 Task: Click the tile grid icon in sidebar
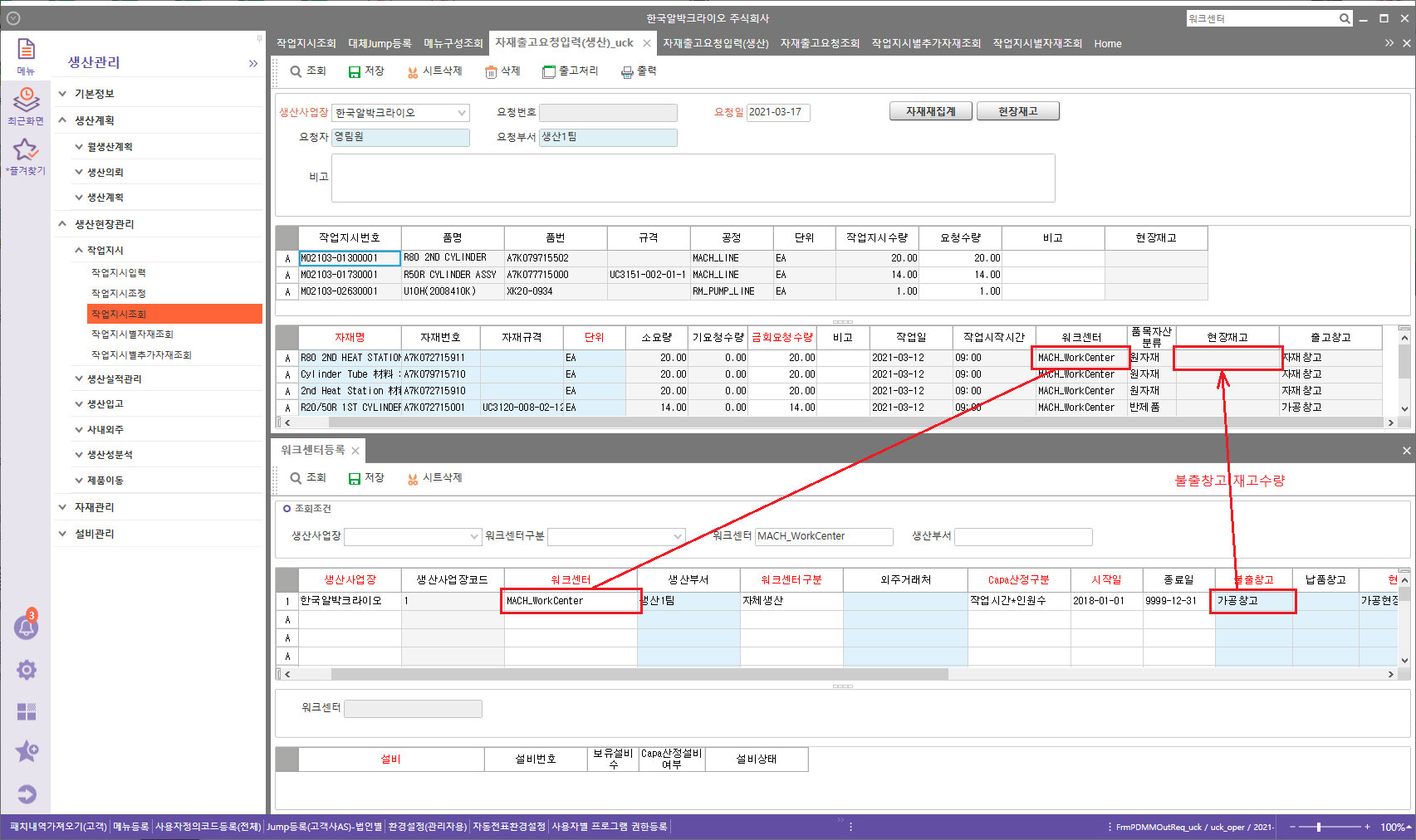tap(27, 711)
